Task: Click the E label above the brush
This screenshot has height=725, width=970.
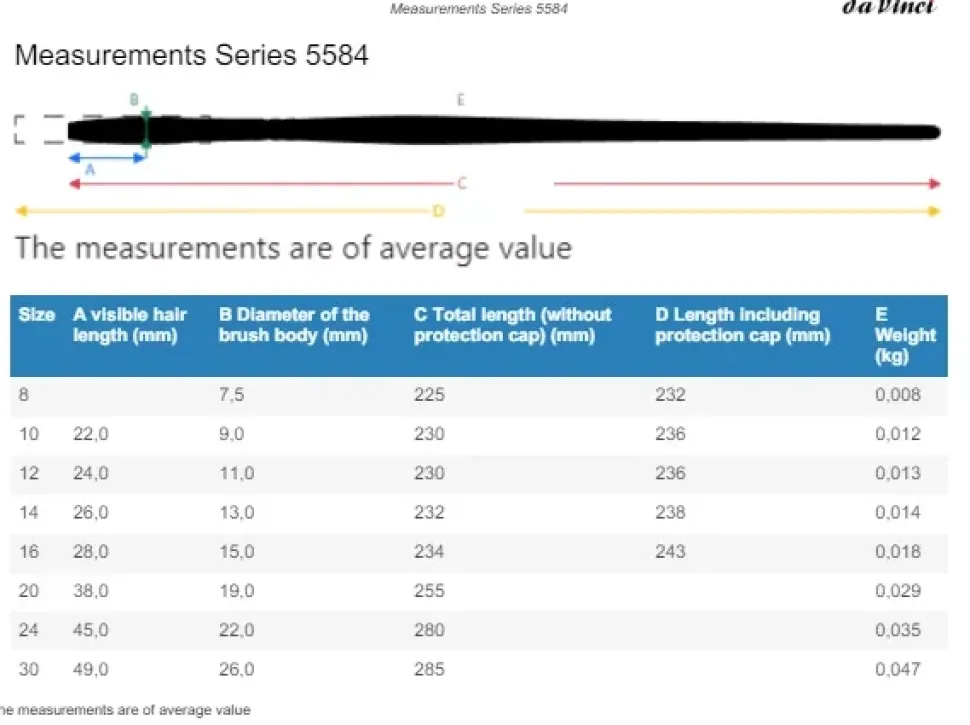Action: point(460,100)
